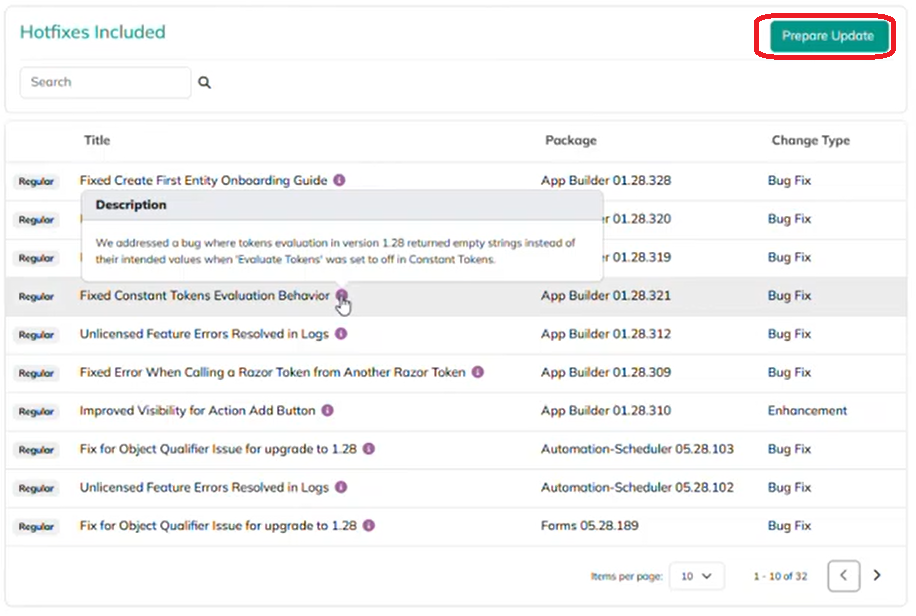Sort by the Title column header
Viewport: 916px width, 616px height.
coord(97,141)
